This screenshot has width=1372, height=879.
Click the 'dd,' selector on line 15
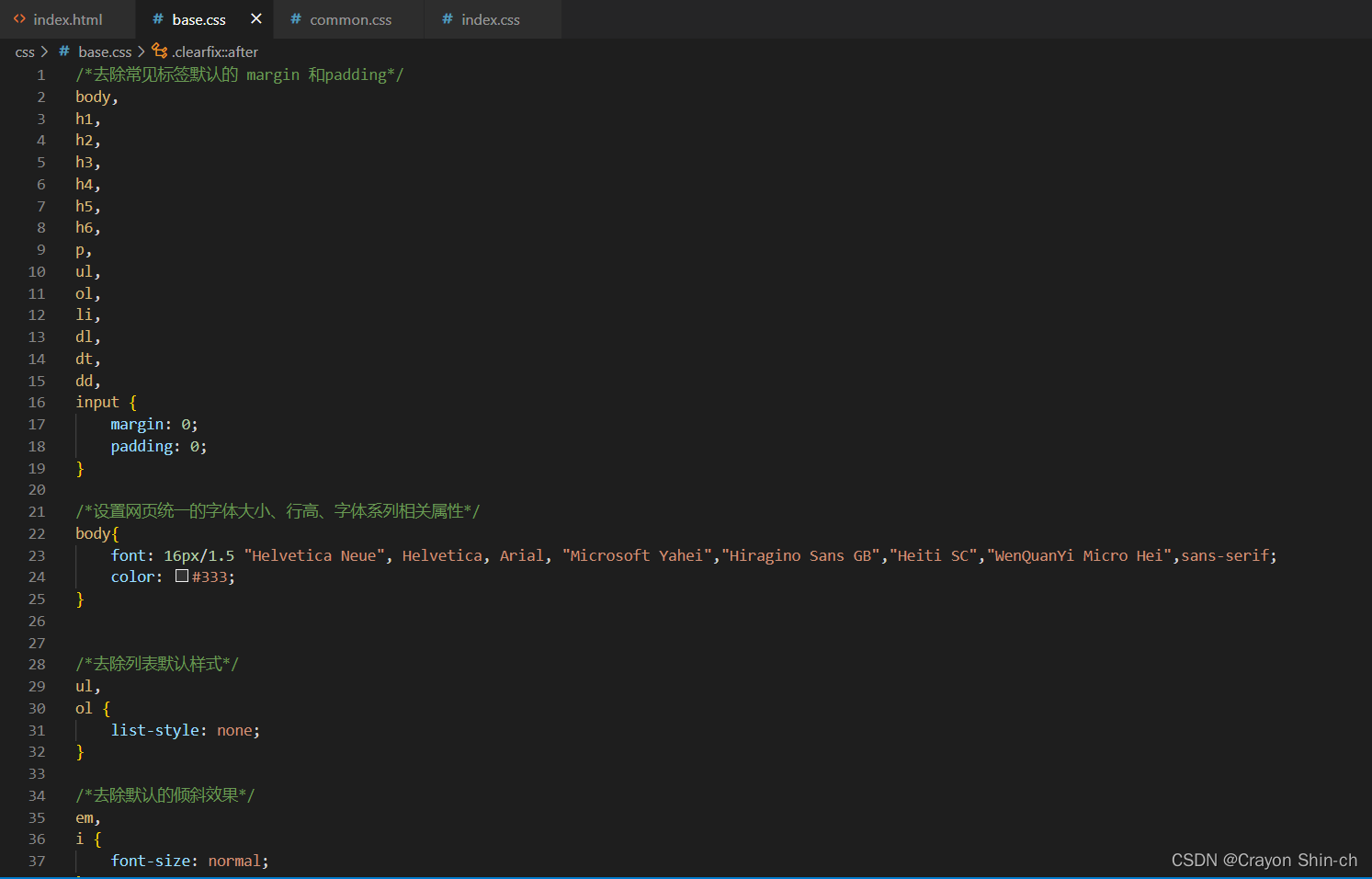pyautogui.click(x=88, y=382)
